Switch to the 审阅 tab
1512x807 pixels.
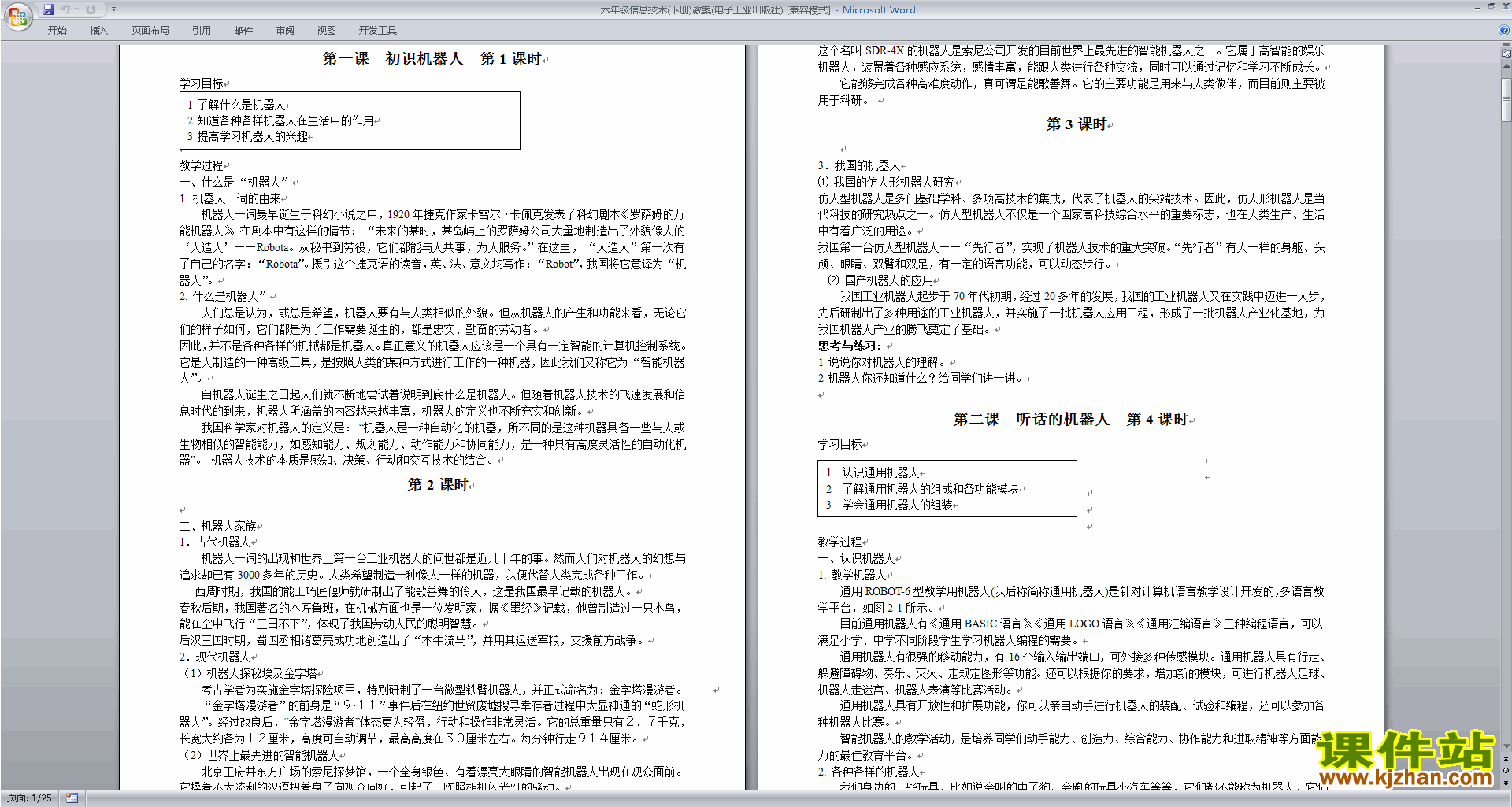285,30
